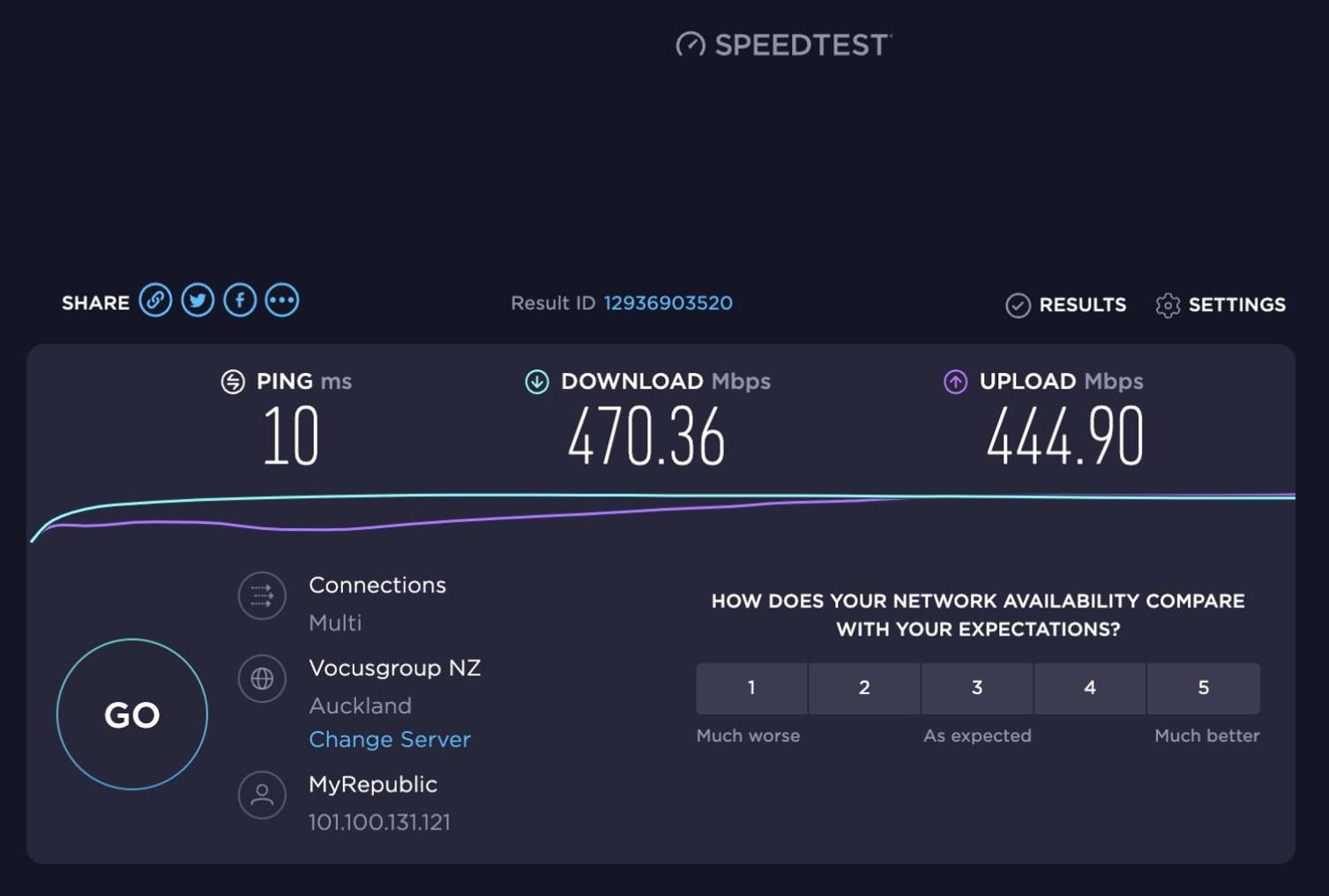Click the Results checkmark icon
Viewport: 1329px width, 896px height.
click(1018, 305)
